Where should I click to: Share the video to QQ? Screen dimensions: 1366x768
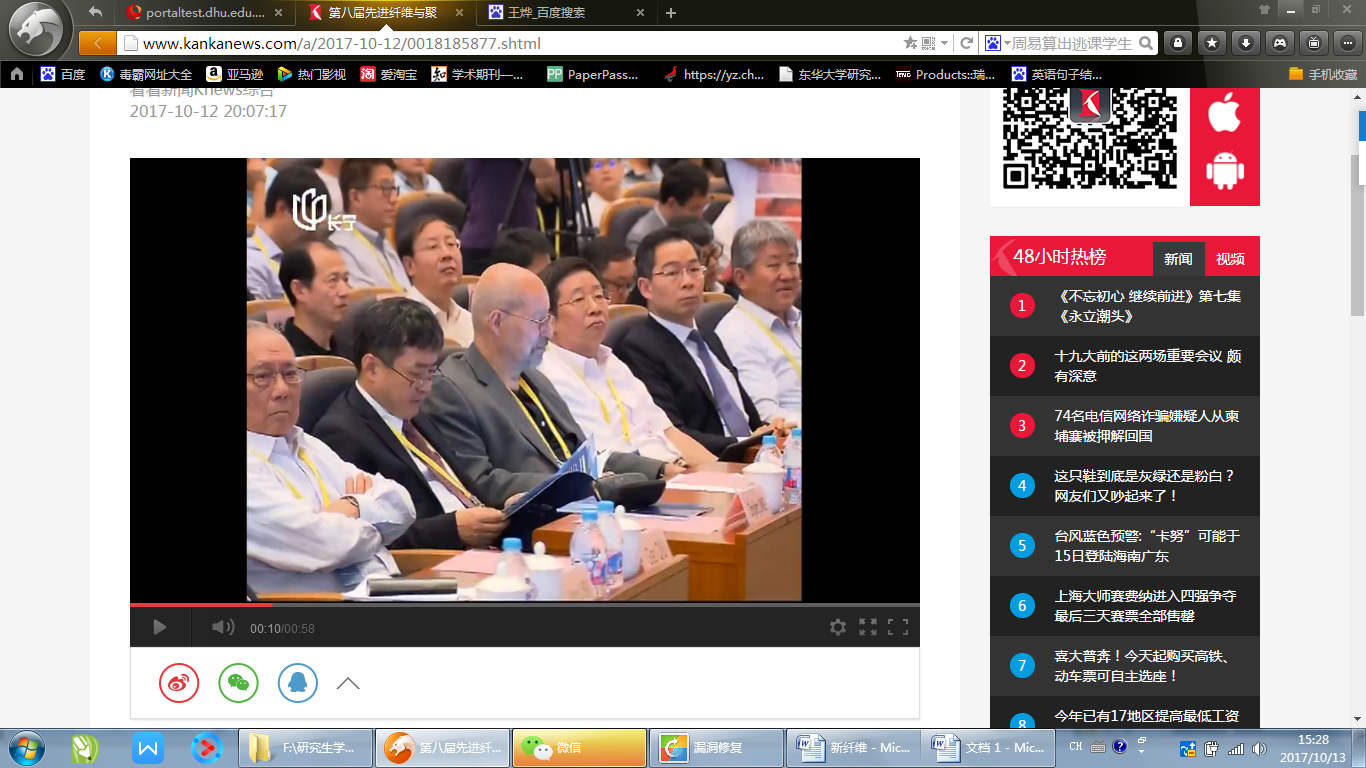pyautogui.click(x=298, y=683)
